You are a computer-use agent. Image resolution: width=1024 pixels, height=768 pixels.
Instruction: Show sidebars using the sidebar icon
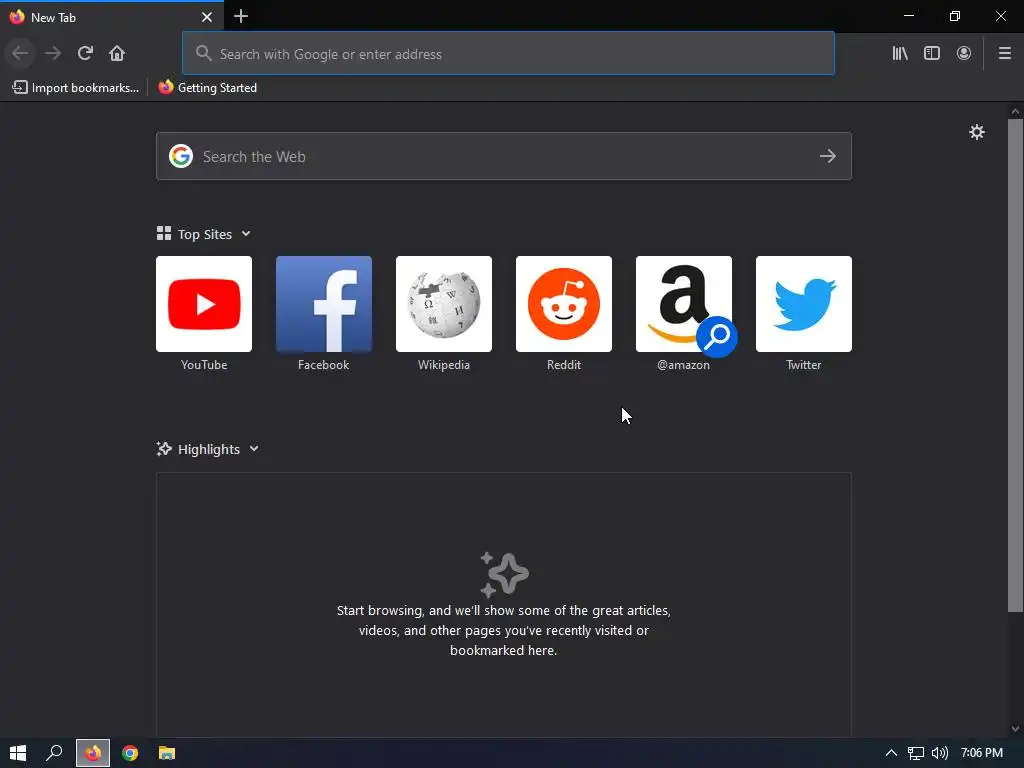point(932,53)
